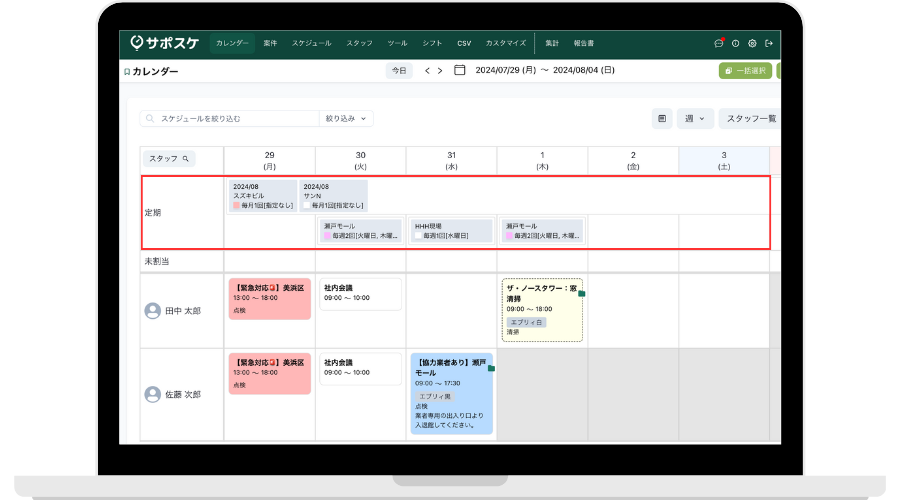Click エブリィ黒 tag on 瀬戸モール card
This screenshot has height=500, width=900.
pos(435,397)
